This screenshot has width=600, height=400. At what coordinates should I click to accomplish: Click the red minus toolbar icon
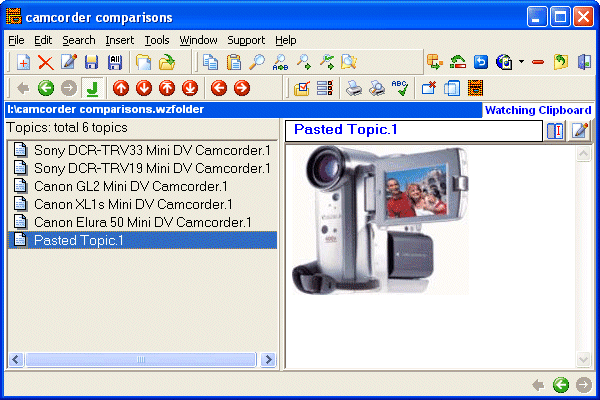pyautogui.click(x=538, y=62)
